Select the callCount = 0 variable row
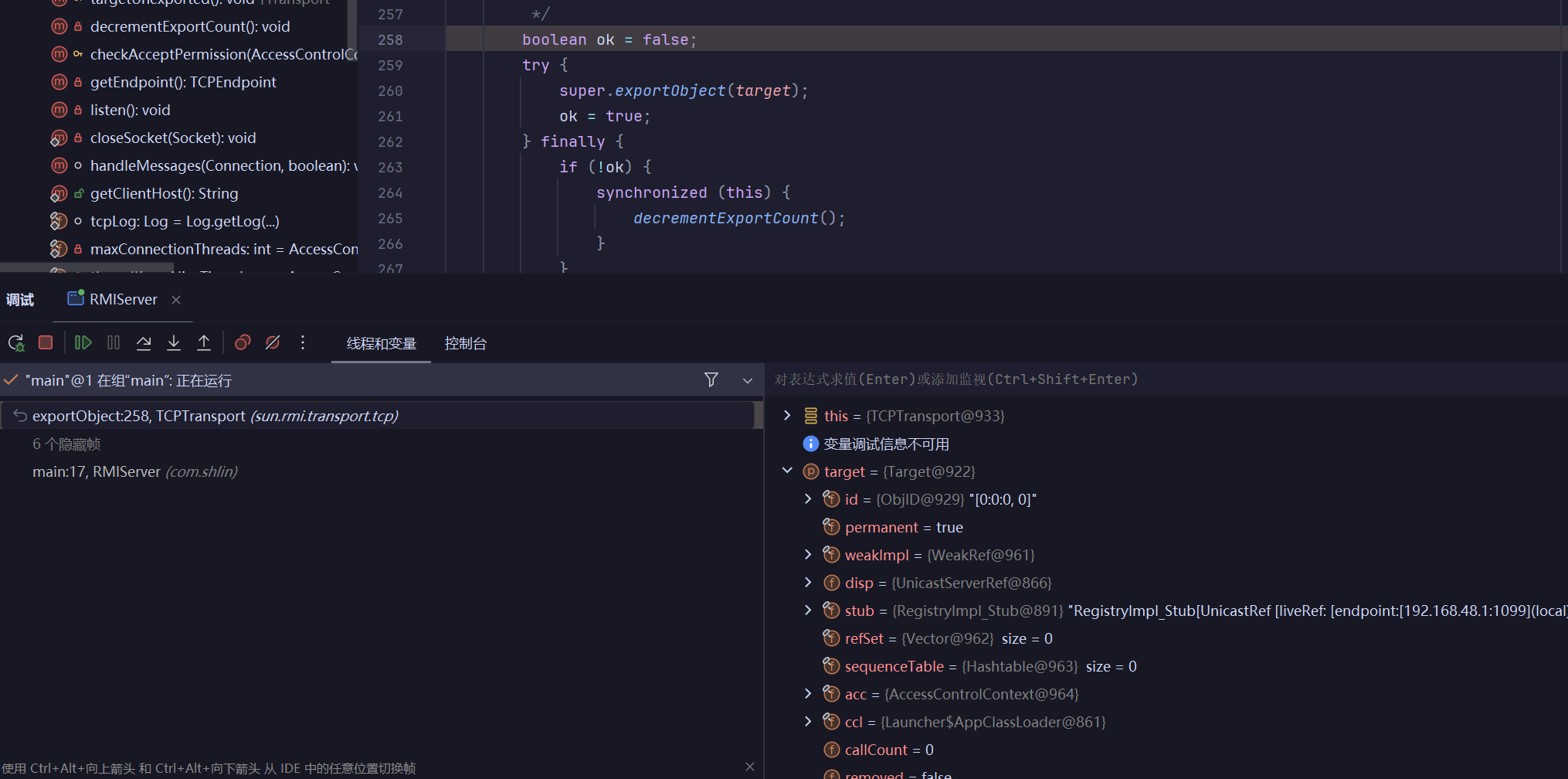This screenshot has width=1568, height=779. point(889,750)
